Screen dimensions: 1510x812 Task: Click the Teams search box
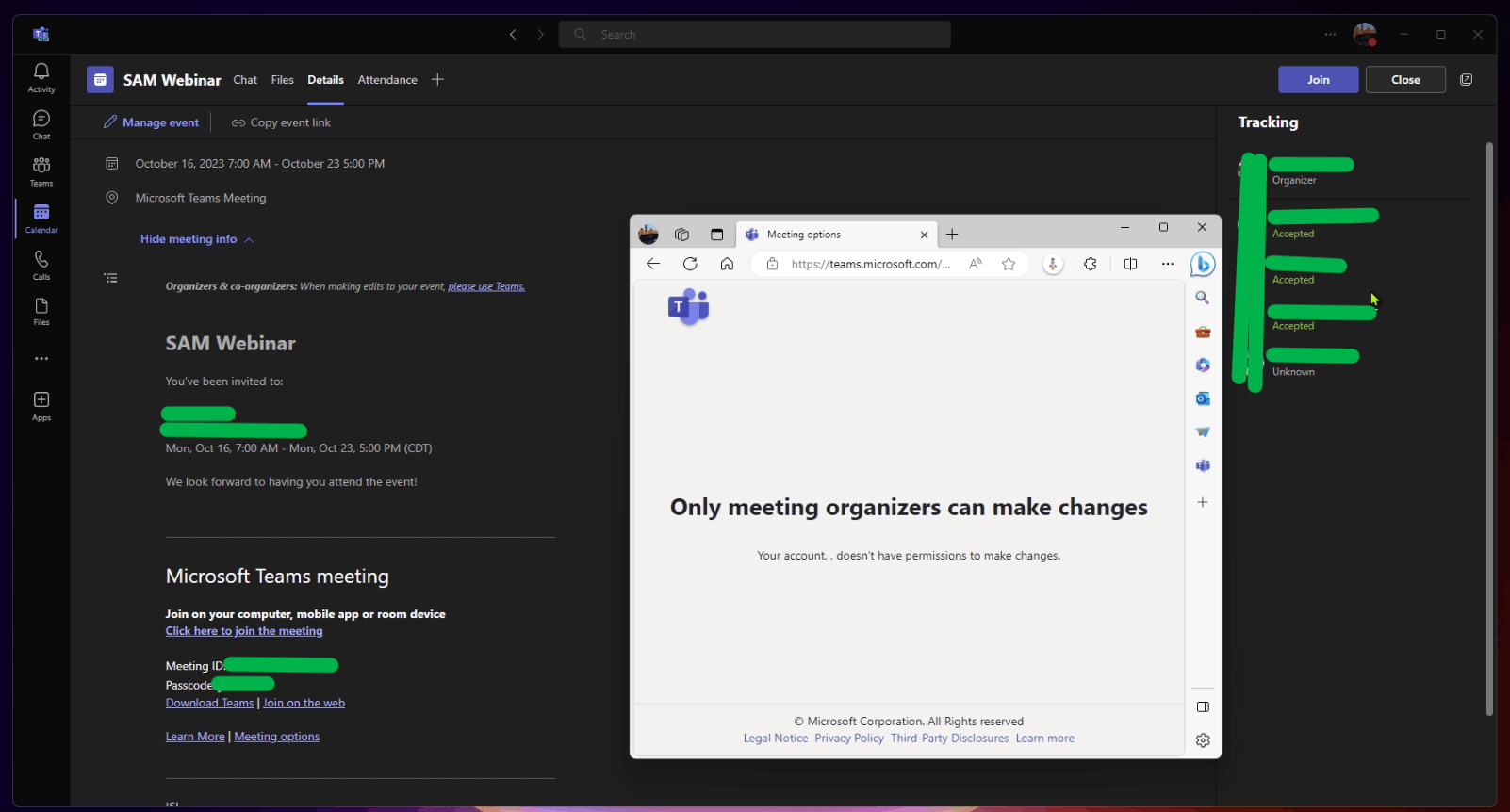coord(754,35)
